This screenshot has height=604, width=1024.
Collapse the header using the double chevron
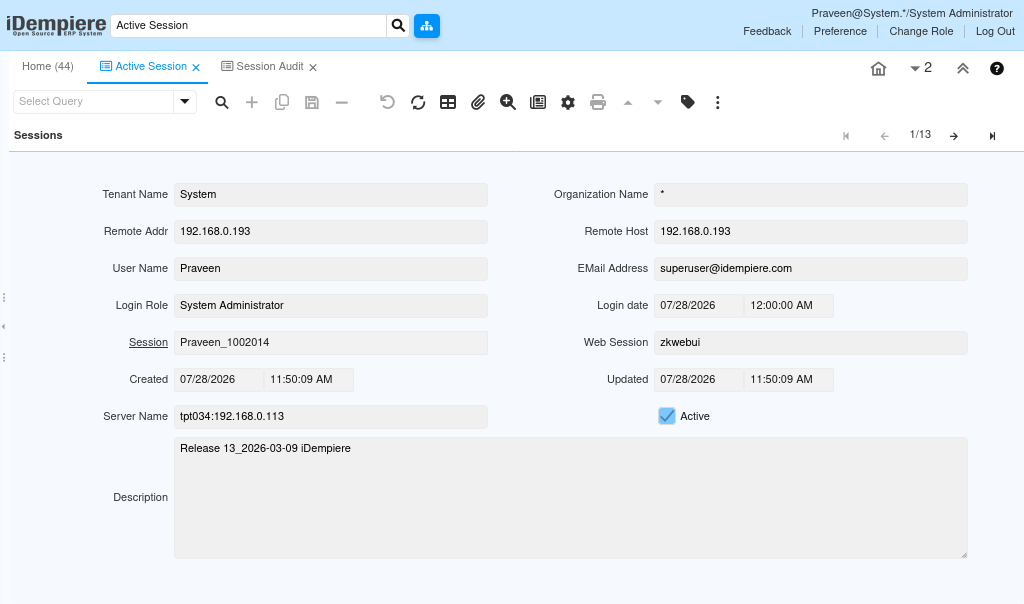pyautogui.click(x=963, y=69)
